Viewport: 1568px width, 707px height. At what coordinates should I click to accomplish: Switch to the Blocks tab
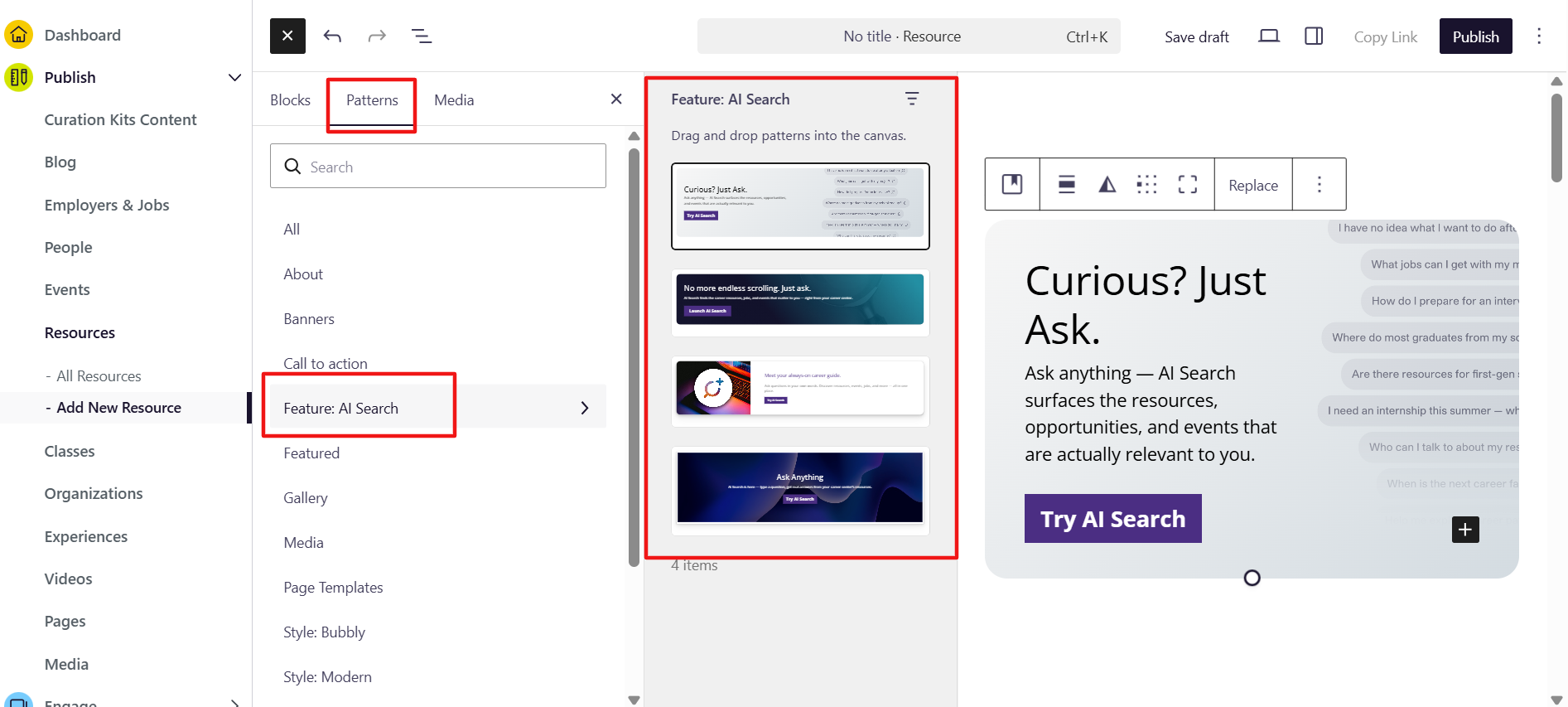coord(290,99)
